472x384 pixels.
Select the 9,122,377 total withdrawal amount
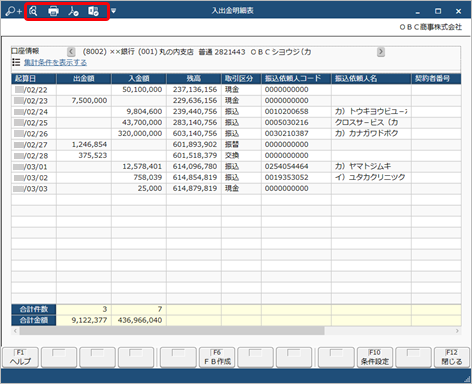click(84, 320)
